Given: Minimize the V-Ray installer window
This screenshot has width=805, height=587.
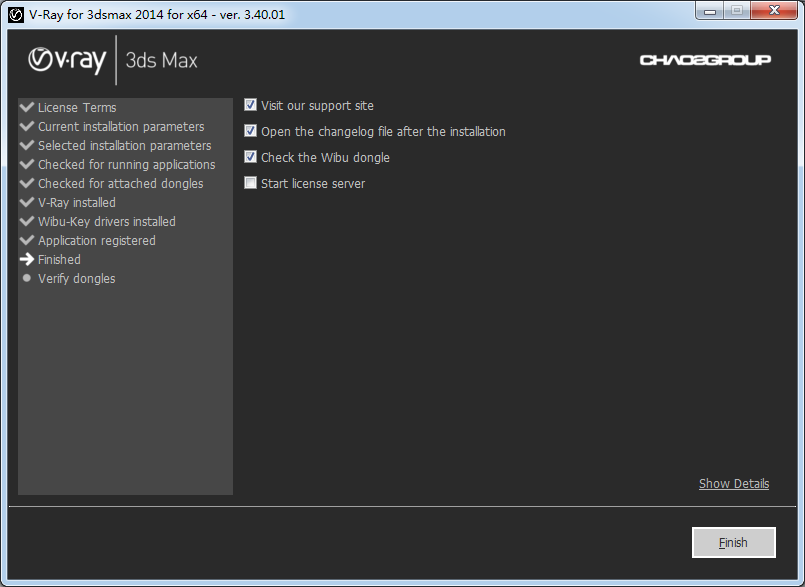Looking at the screenshot, I should pos(710,10).
